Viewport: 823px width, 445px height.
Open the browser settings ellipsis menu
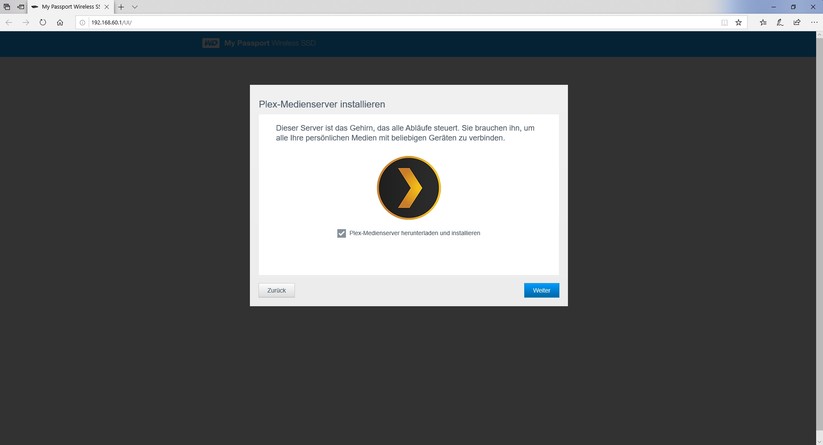coord(814,23)
